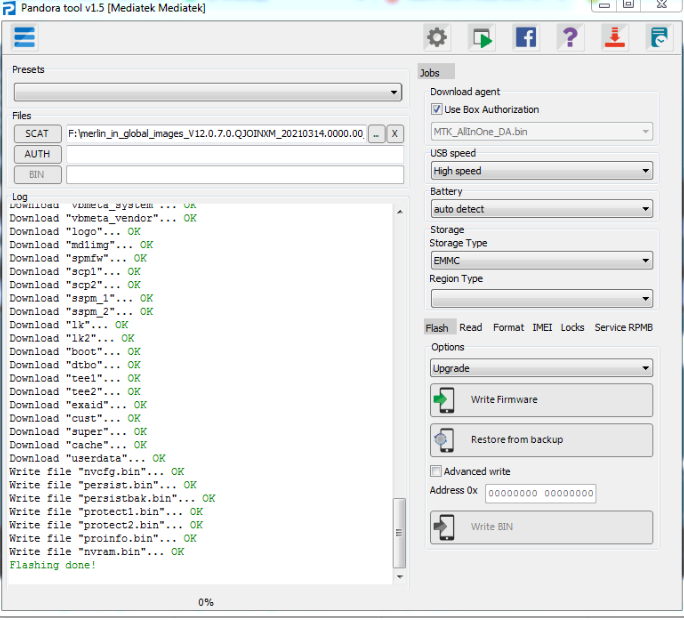Expand the Presets dropdown
This screenshot has height=620, width=684.
pyautogui.click(x=208, y=92)
